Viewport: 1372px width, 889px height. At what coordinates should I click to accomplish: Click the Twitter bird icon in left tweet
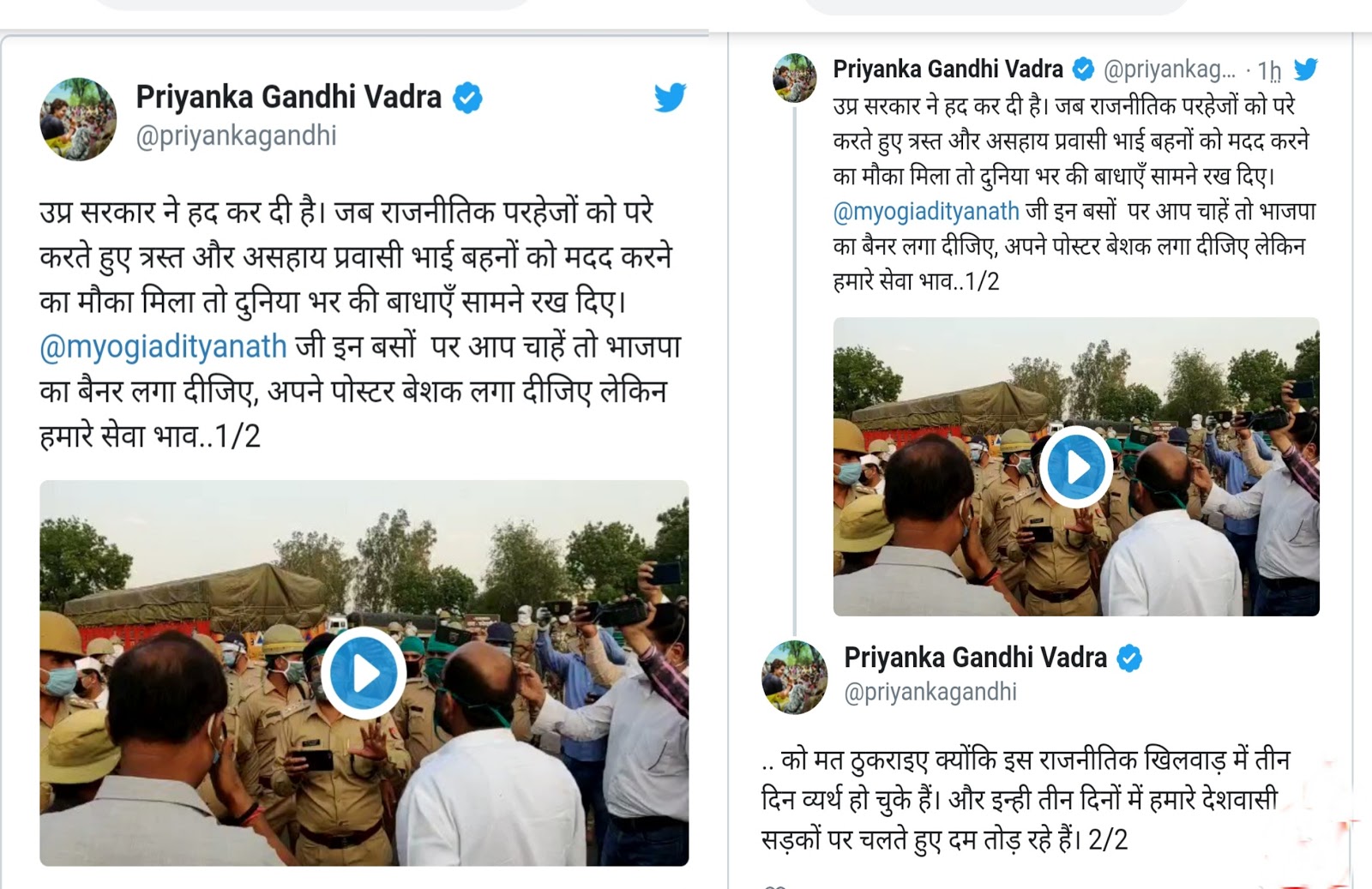(670, 98)
